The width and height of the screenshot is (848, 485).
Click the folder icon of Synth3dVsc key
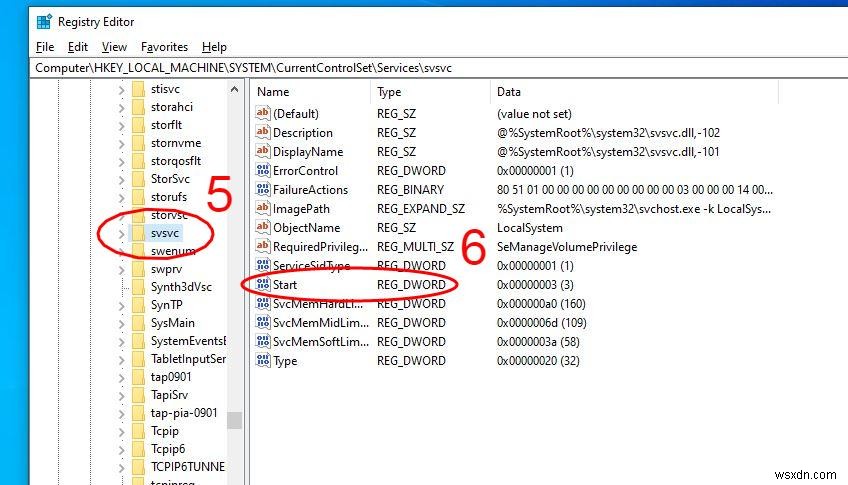coord(138,287)
